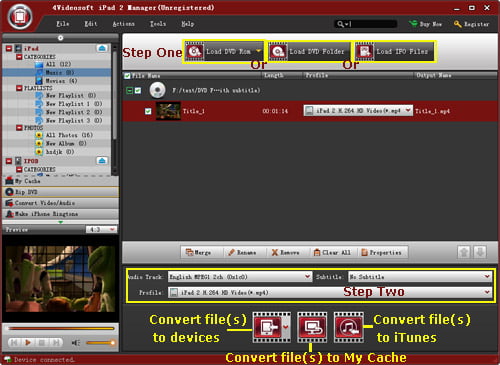Click the search magnifier icon

pyautogui.click(x=340, y=24)
